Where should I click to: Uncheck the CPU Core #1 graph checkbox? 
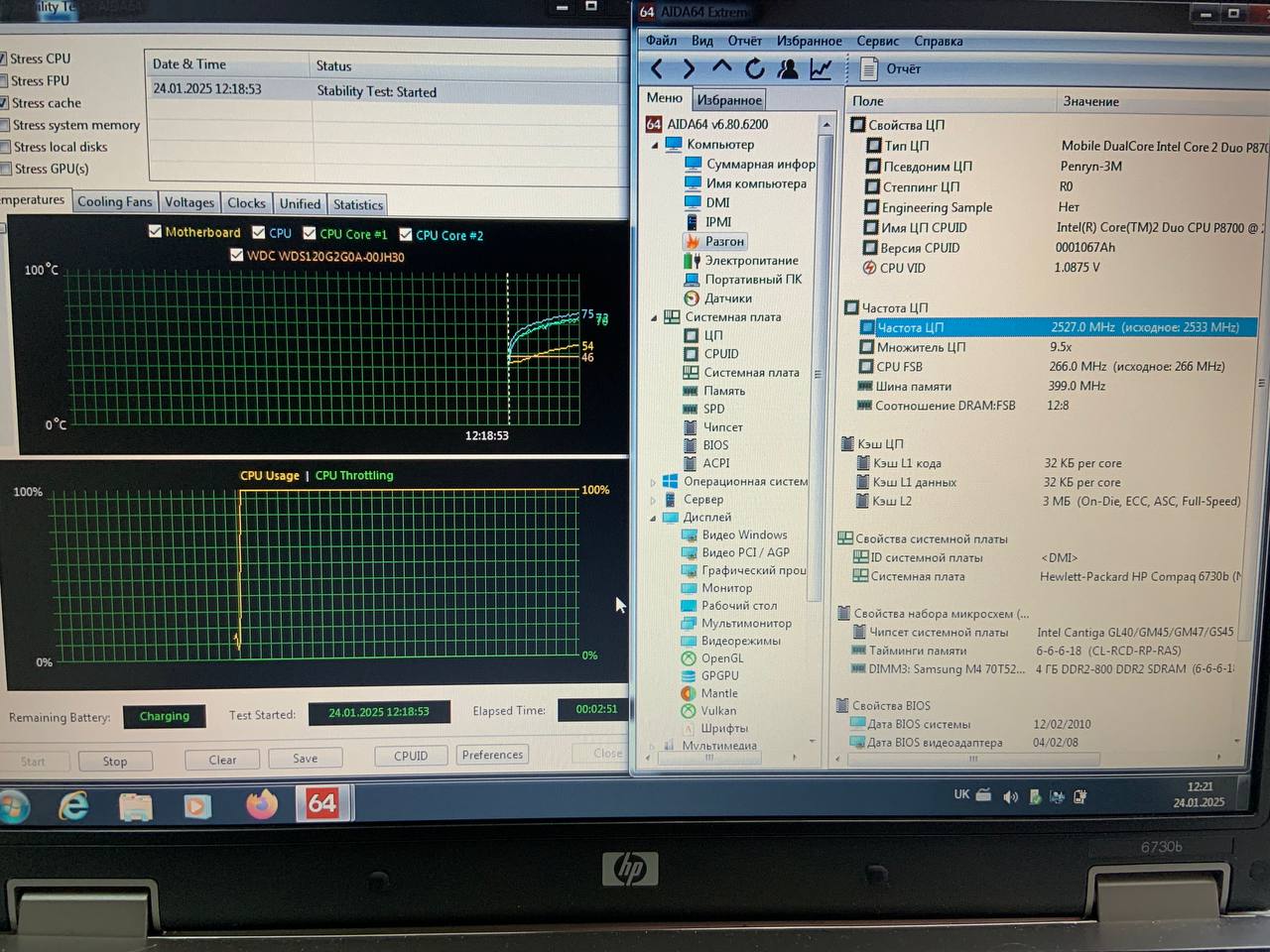tap(310, 233)
